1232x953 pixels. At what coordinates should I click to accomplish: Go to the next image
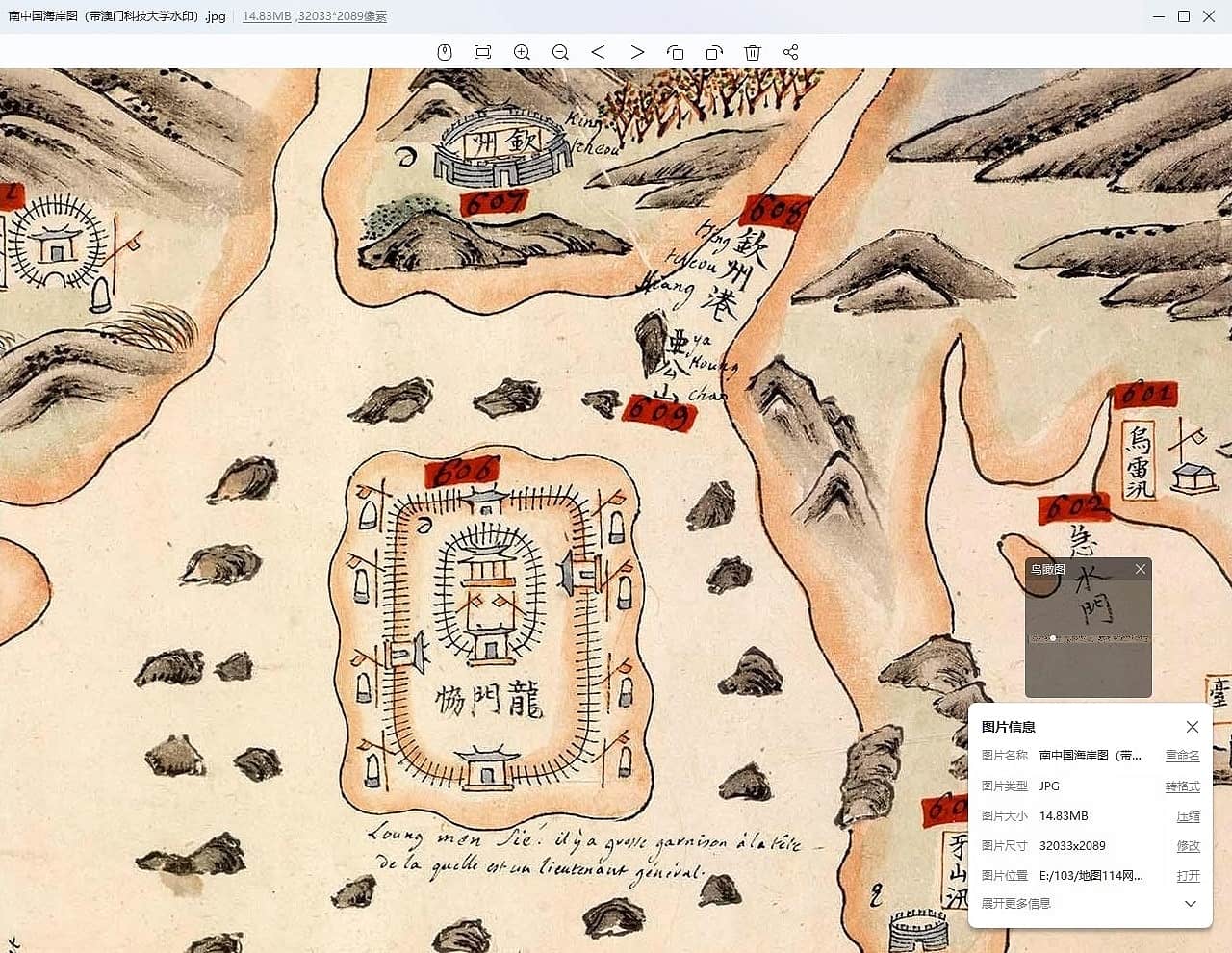tap(637, 52)
